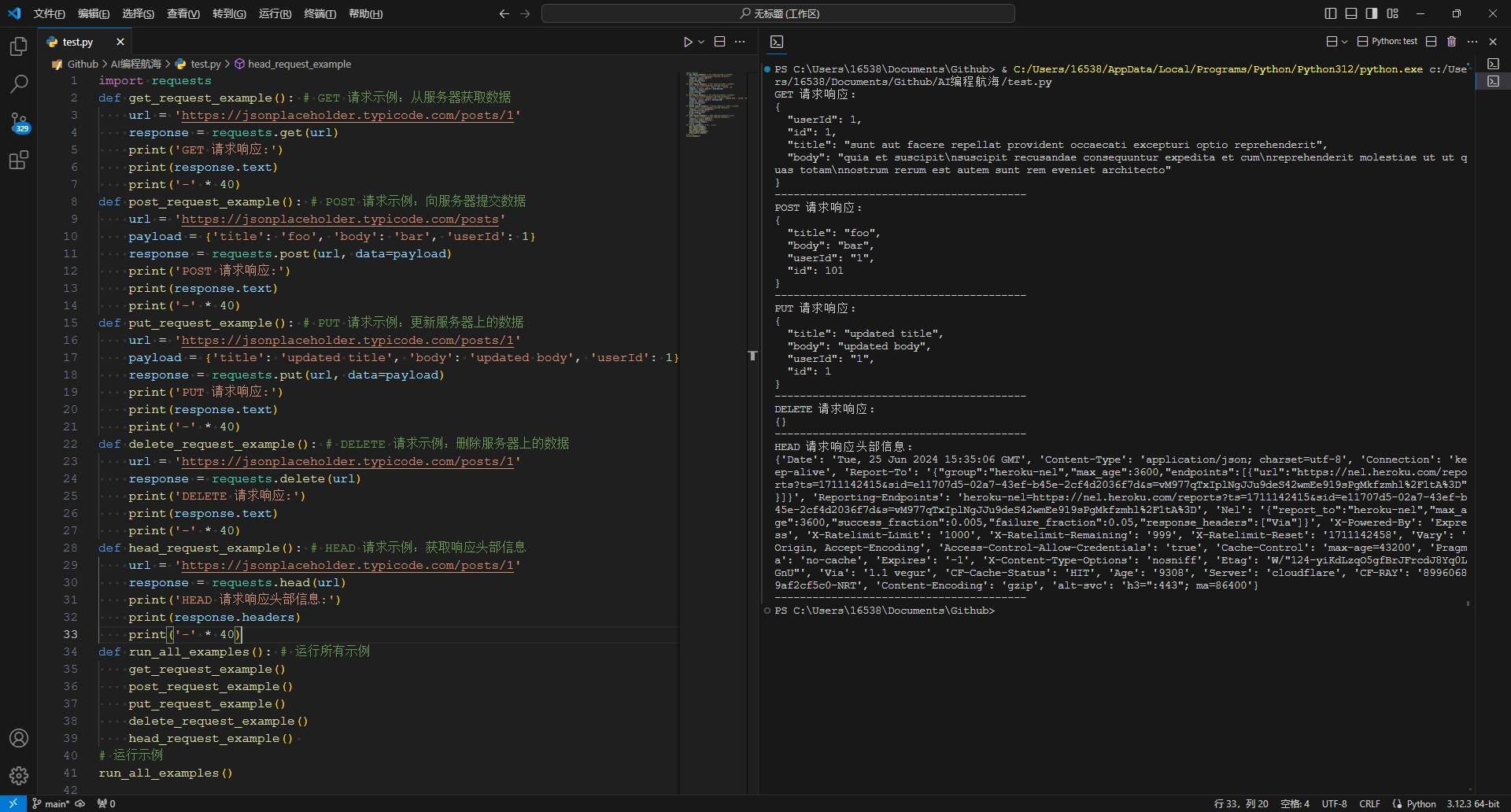The height and width of the screenshot is (812, 1511).
Task: Open the 转到(G) menu
Action: [229, 13]
